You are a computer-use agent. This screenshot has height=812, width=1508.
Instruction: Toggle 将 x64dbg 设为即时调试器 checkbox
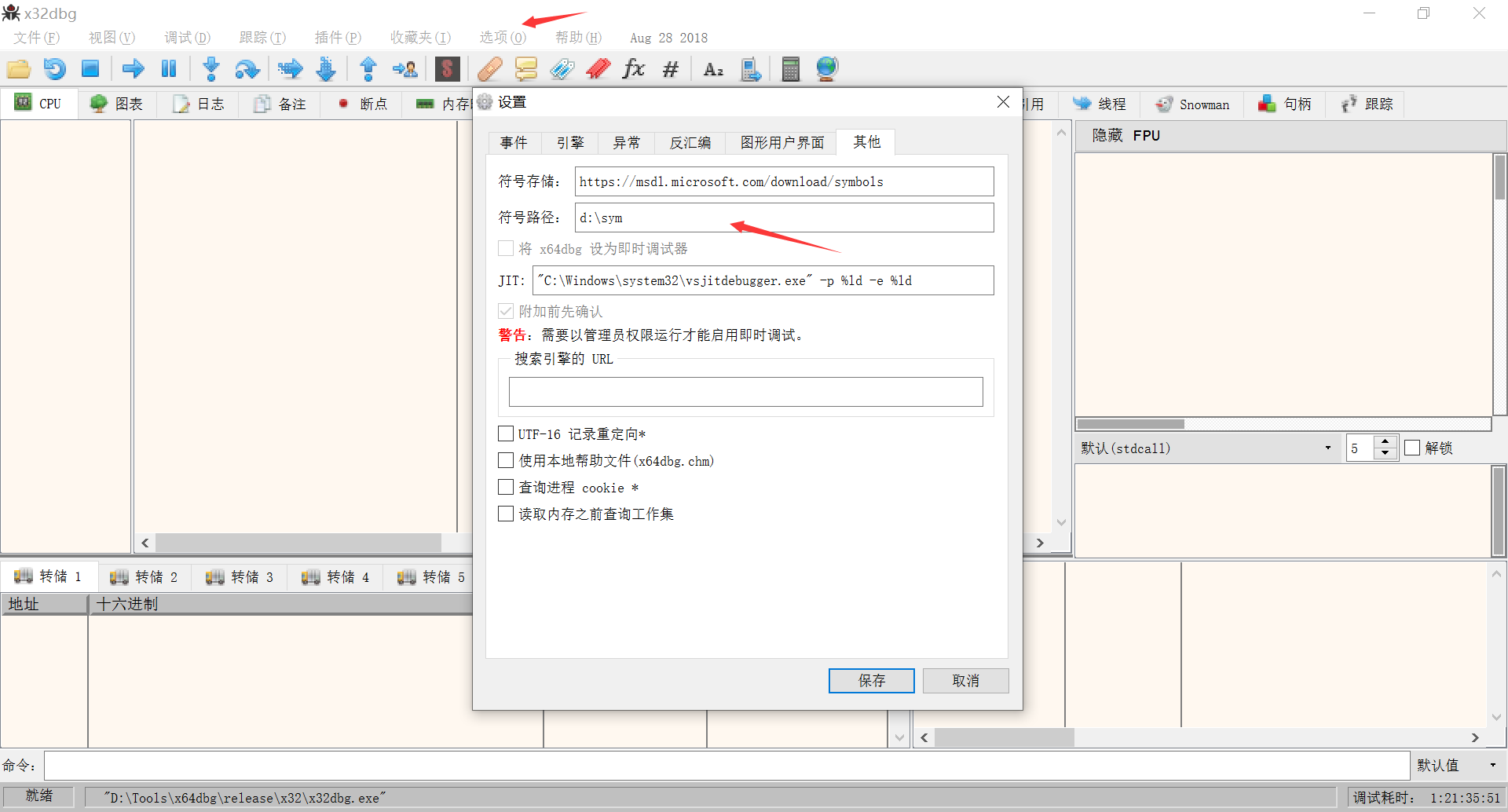(506, 248)
